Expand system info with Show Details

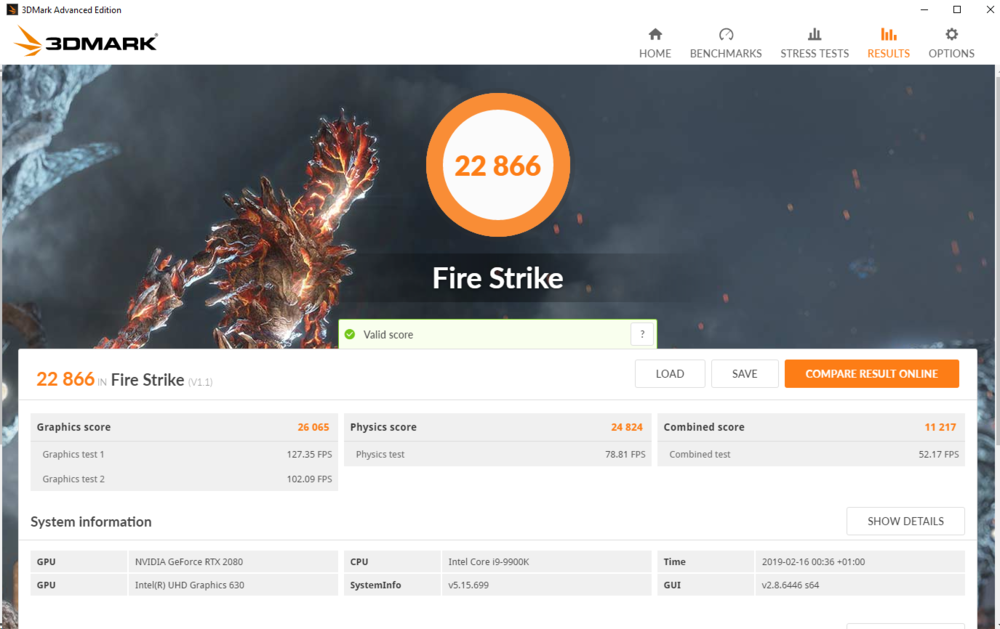[905, 521]
